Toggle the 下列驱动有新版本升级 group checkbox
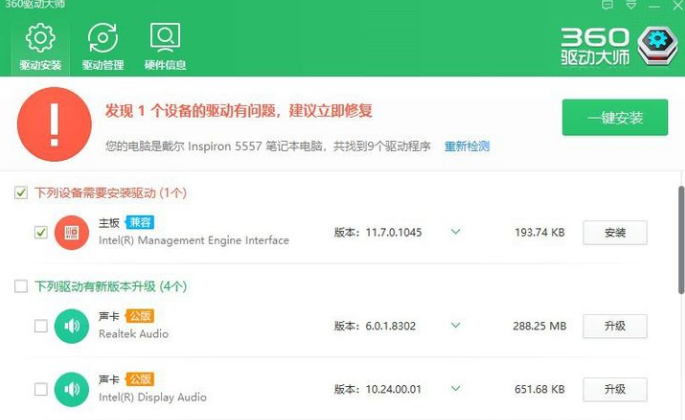This screenshot has height=420, width=685. point(21,286)
